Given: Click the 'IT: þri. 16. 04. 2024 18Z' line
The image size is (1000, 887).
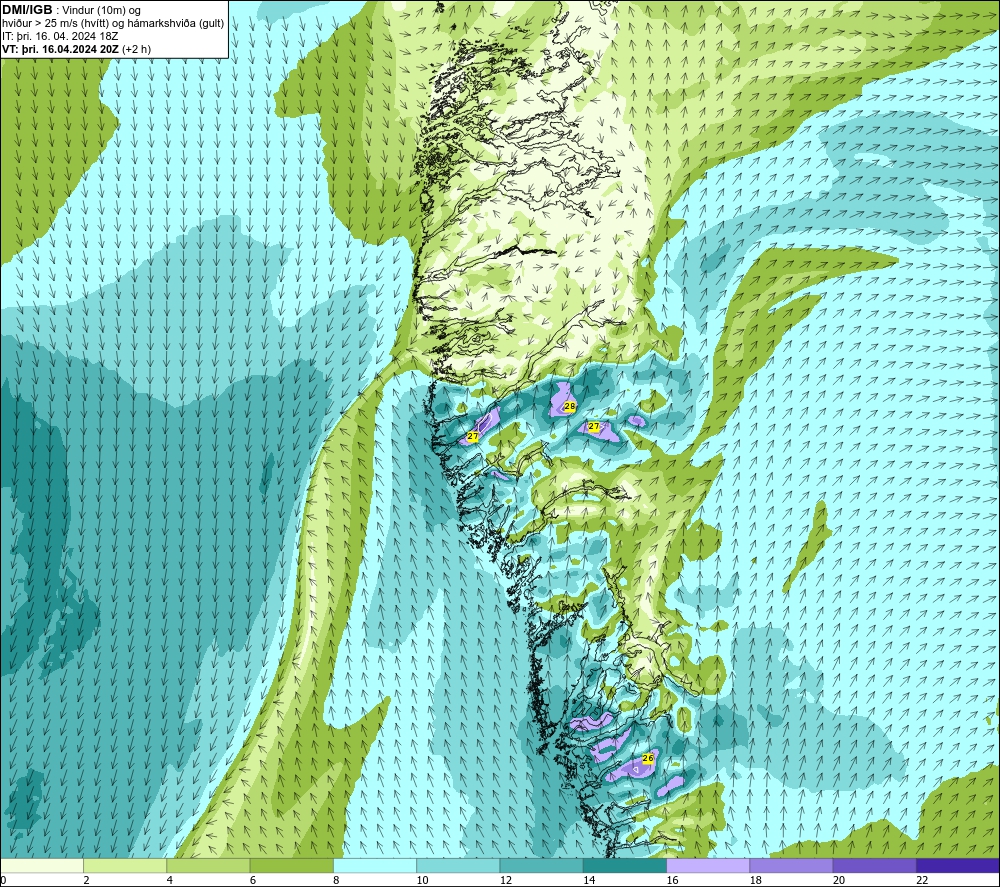Looking at the screenshot, I should (60, 36).
